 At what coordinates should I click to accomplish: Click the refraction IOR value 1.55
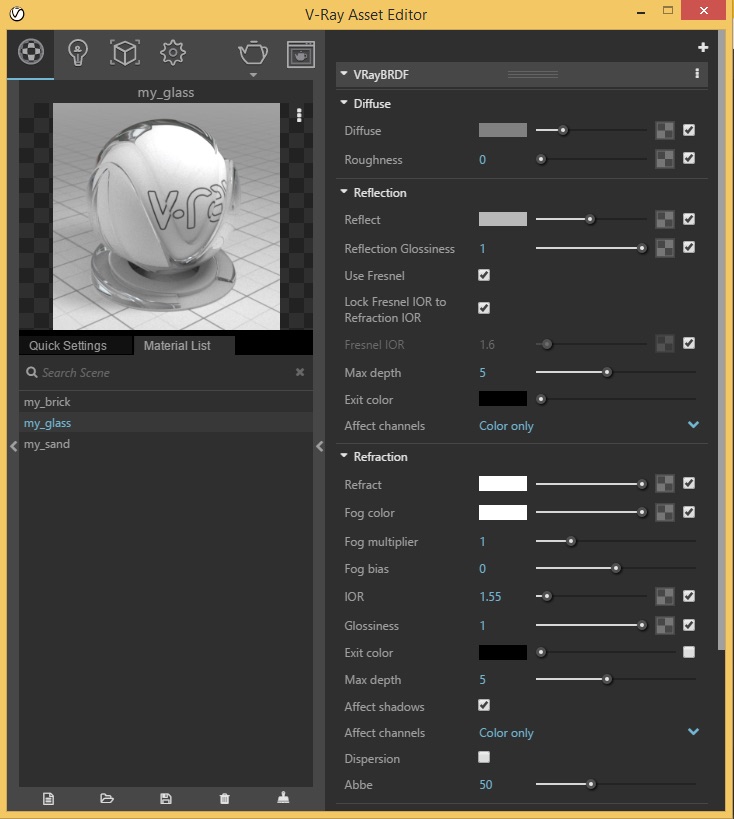490,596
